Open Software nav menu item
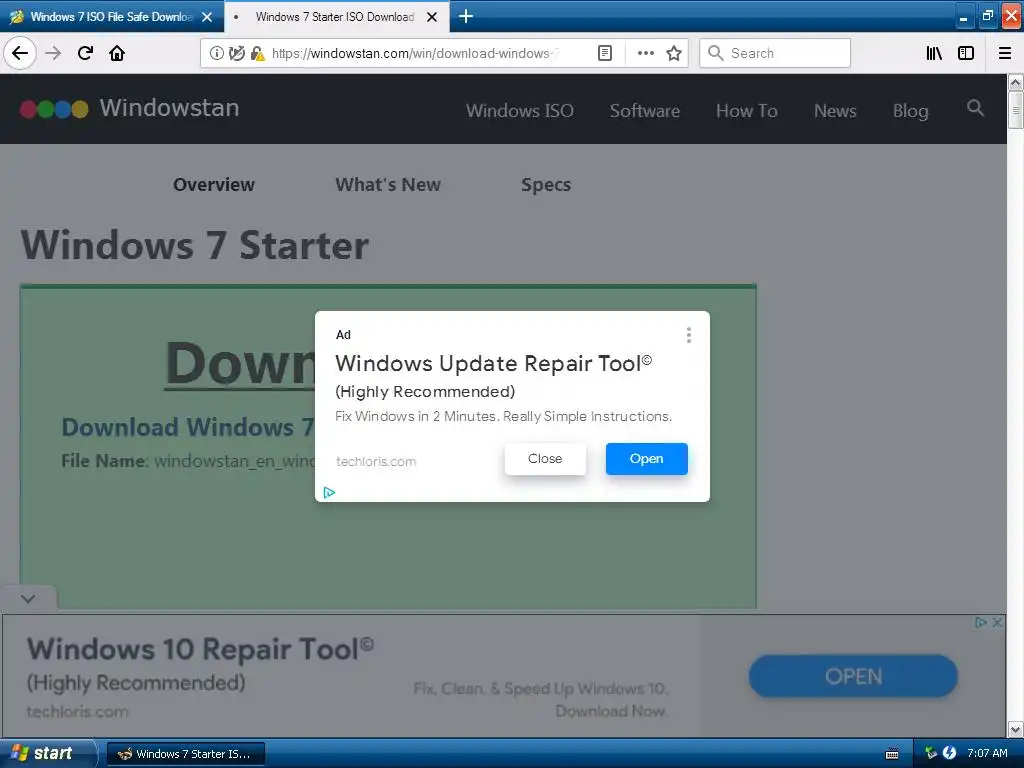Image resolution: width=1024 pixels, height=768 pixels. (x=645, y=110)
